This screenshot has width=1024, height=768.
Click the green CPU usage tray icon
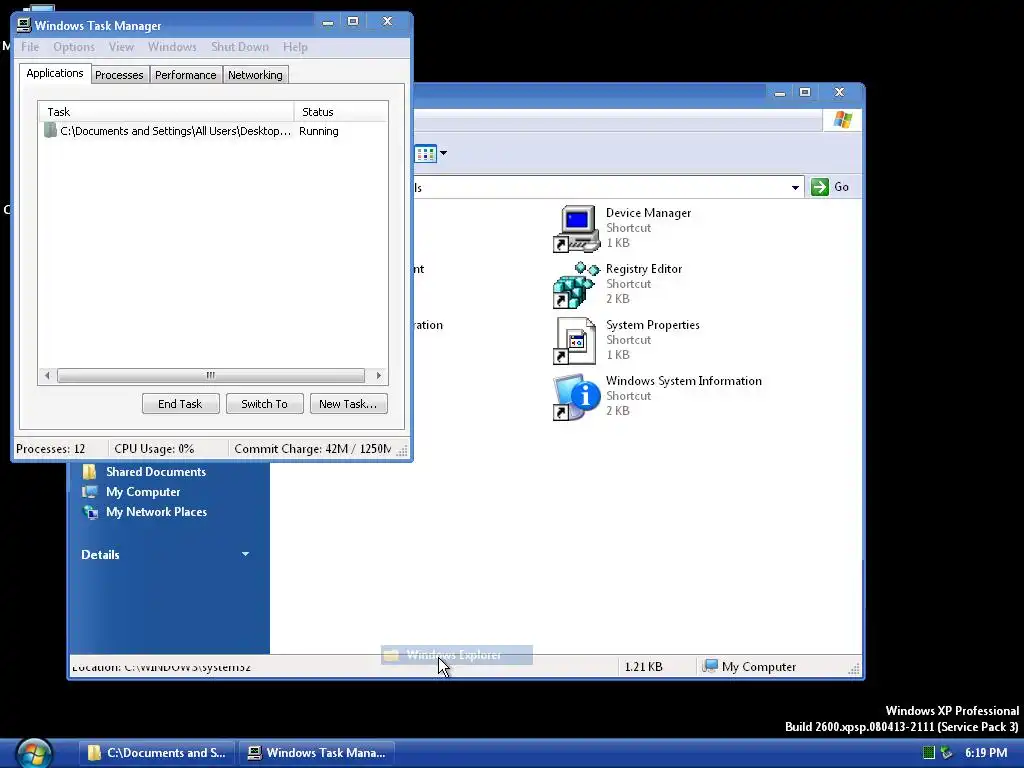[929, 753]
